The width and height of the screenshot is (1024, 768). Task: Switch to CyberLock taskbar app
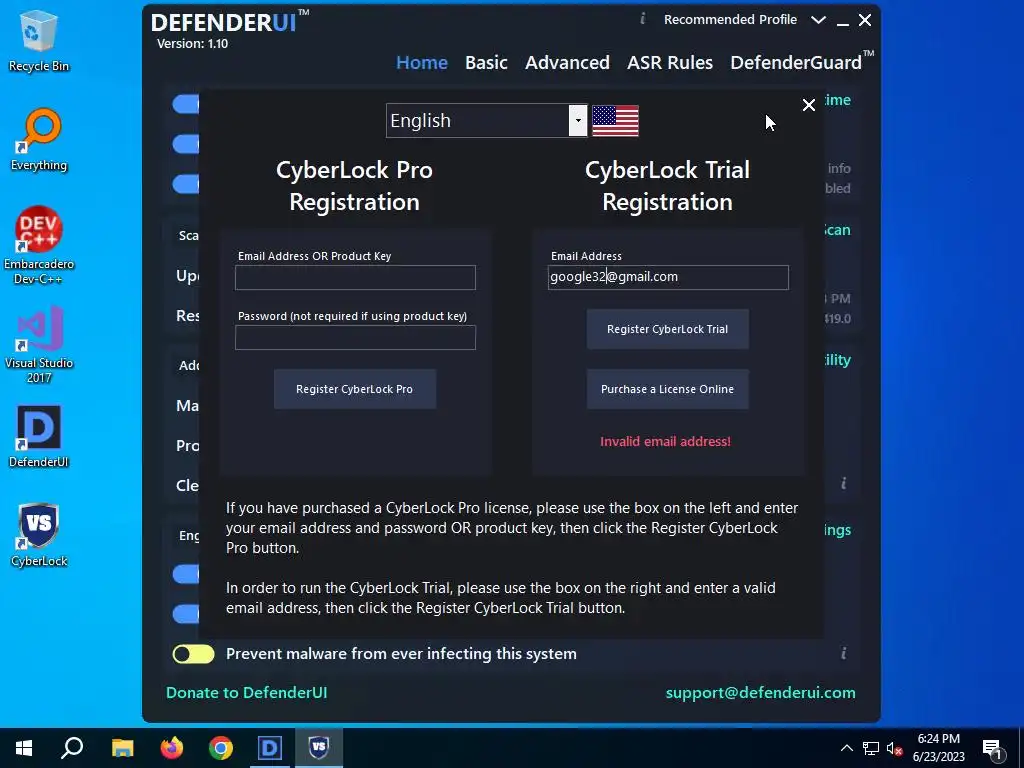[319, 748]
